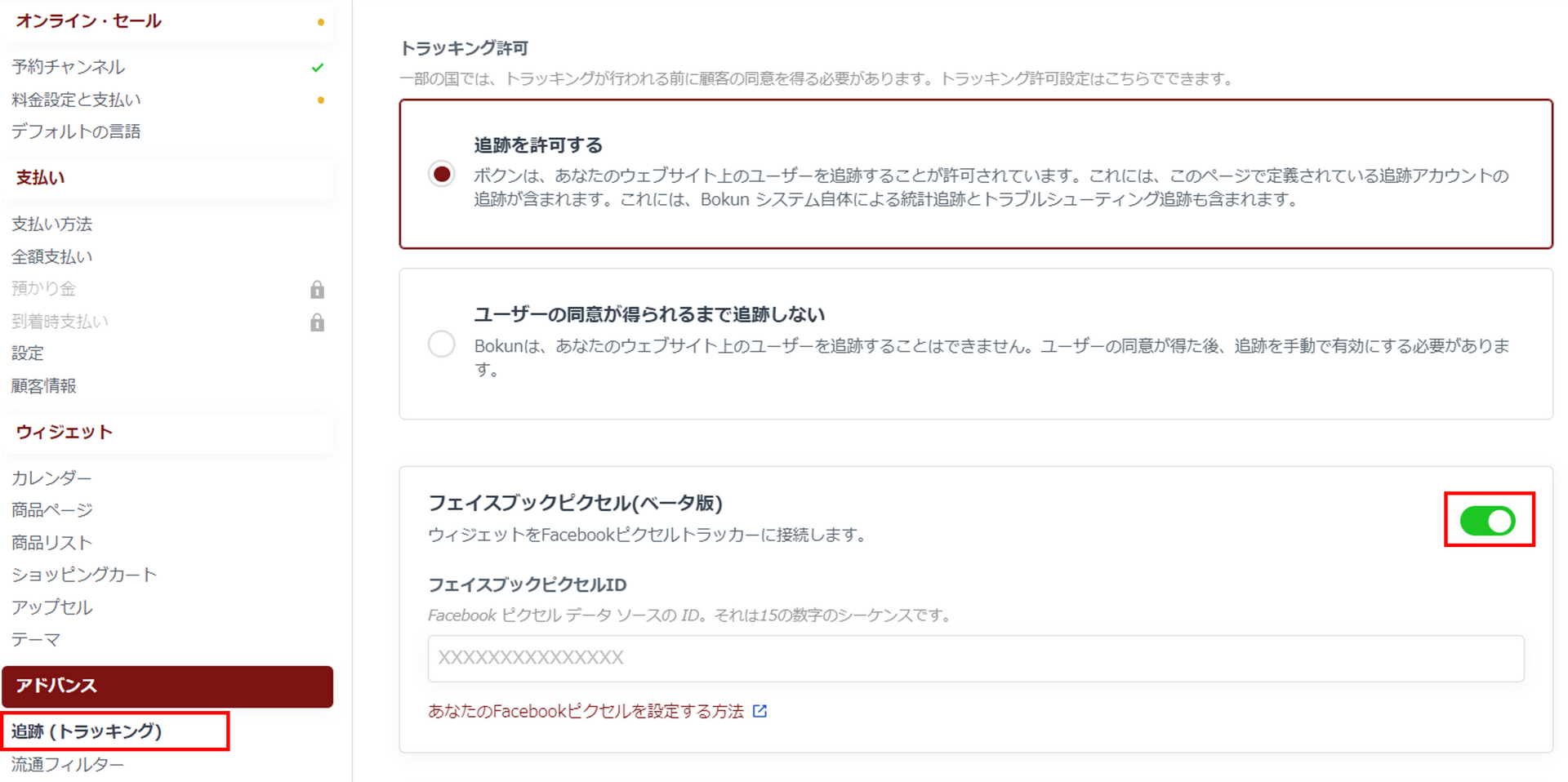The width and height of the screenshot is (1568, 782).
Task: Go to 支払い方法 in sidebar
Action: [x=52, y=224]
